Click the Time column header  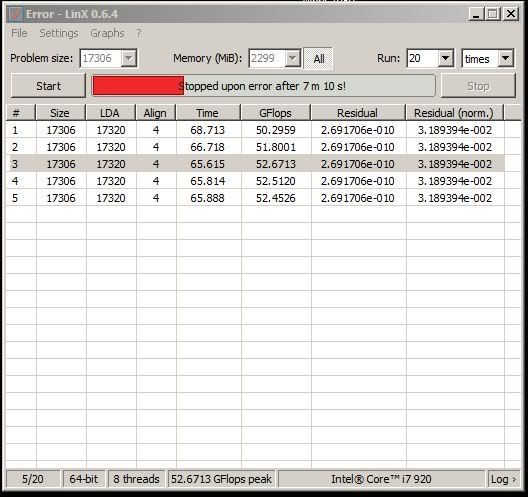click(207, 113)
